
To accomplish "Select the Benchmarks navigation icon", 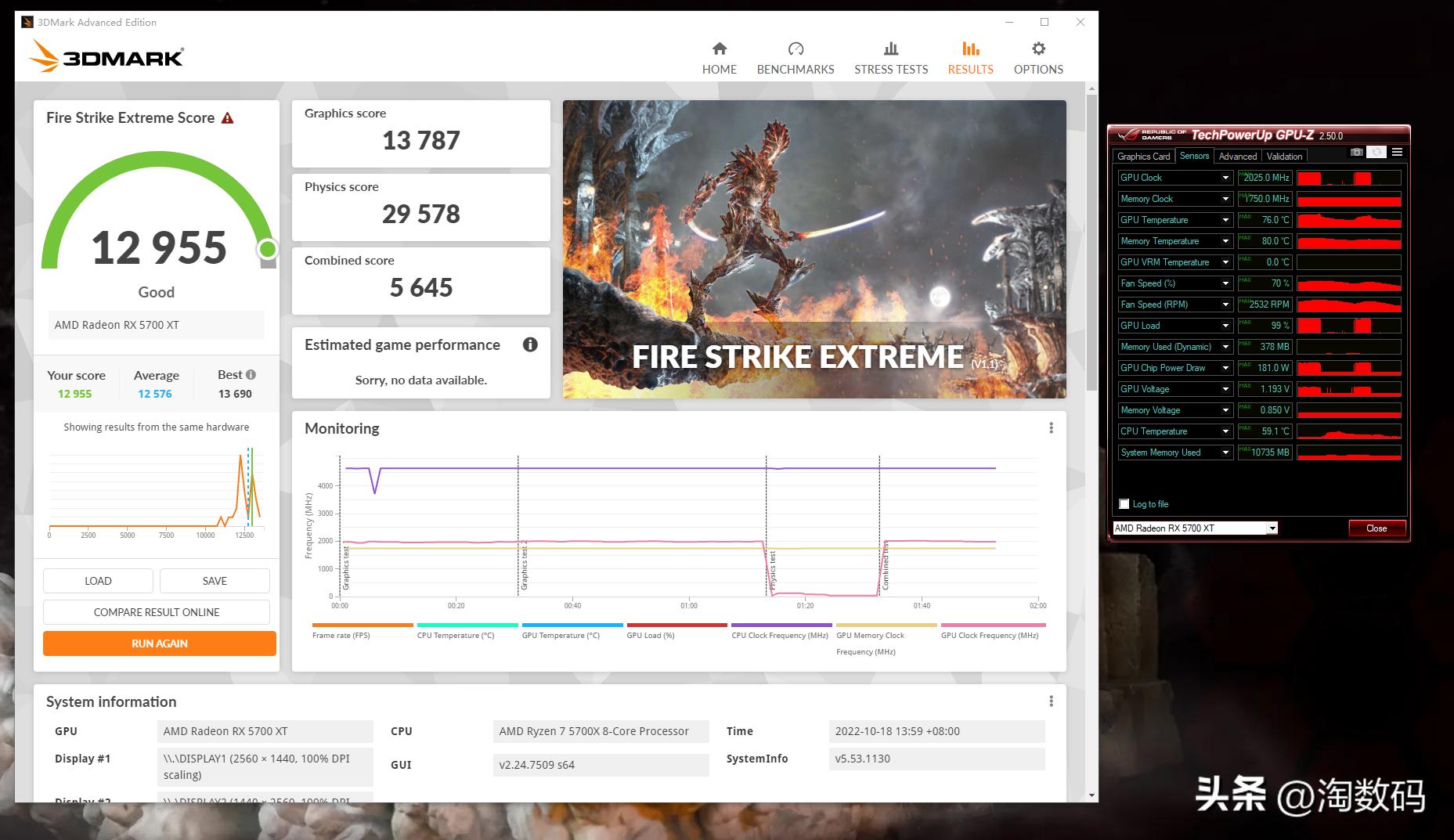I will pyautogui.click(x=795, y=56).
